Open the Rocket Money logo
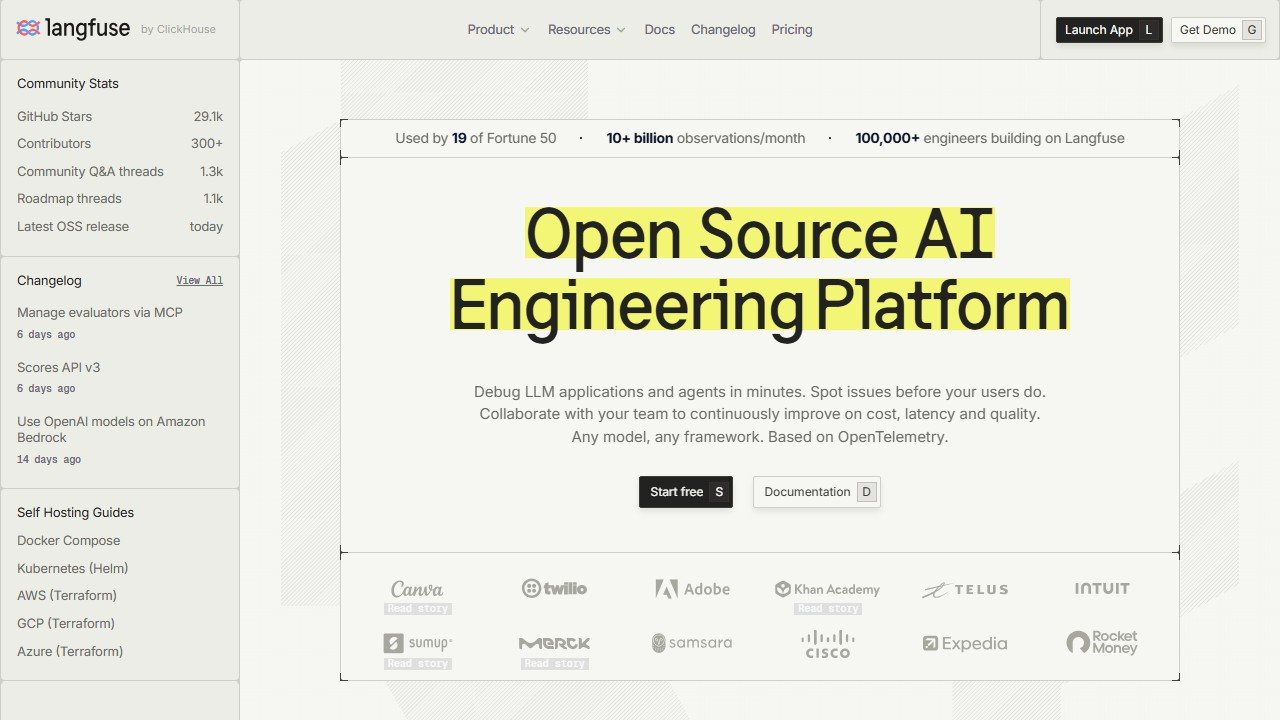The width and height of the screenshot is (1280, 720). tap(1102, 642)
